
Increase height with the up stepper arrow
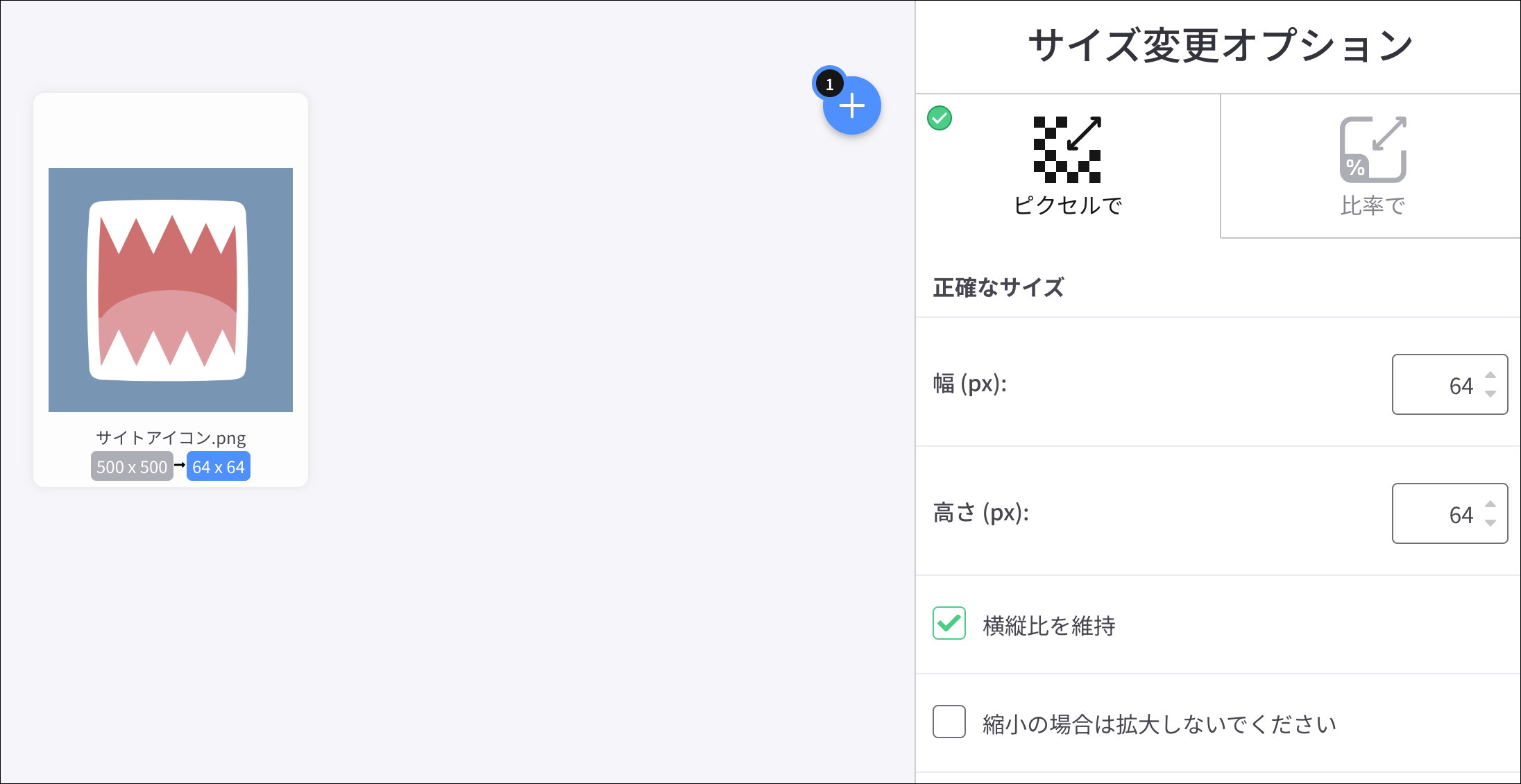1490,504
